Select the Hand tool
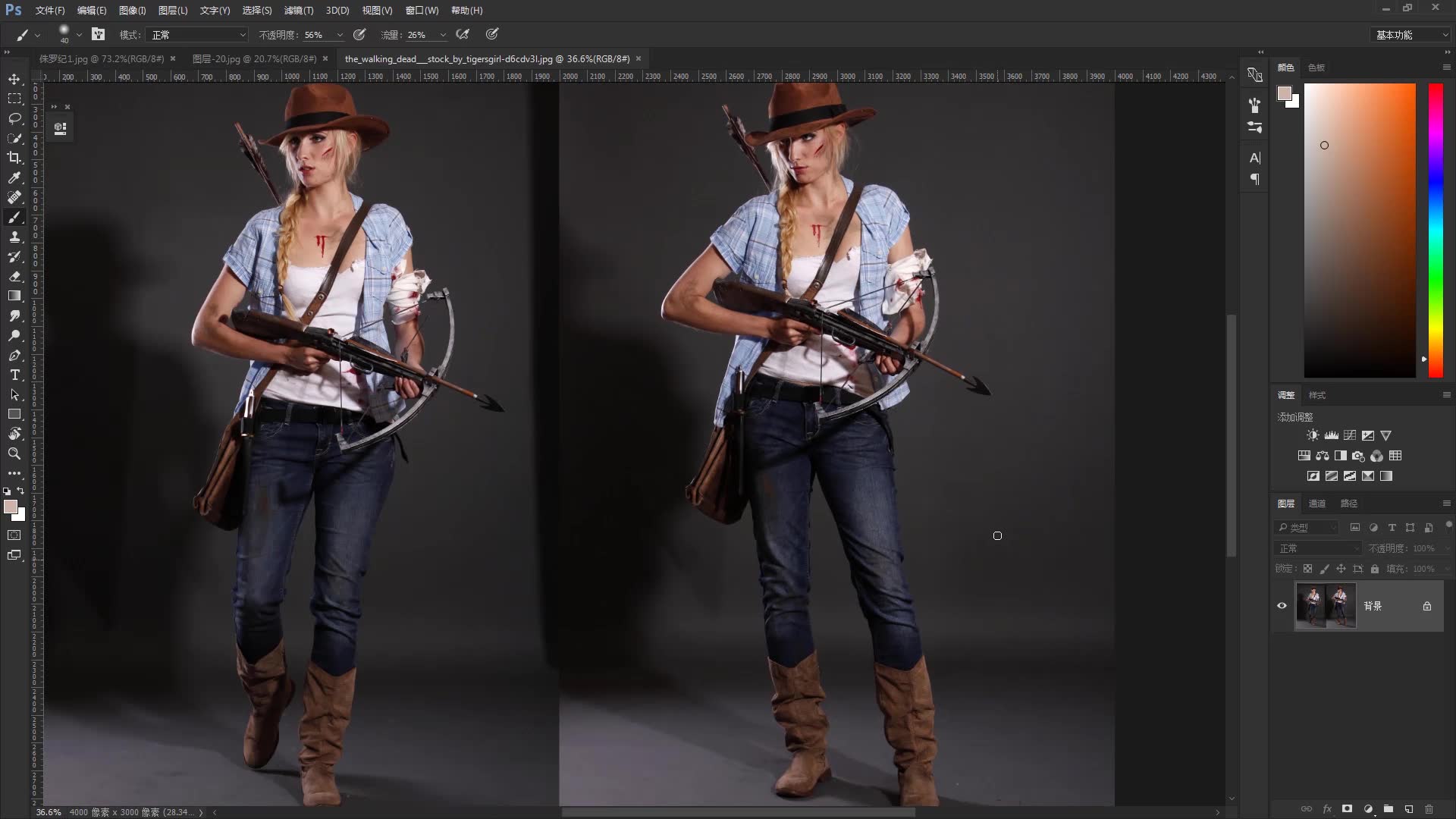This screenshot has height=819, width=1456. click(14, 434)
